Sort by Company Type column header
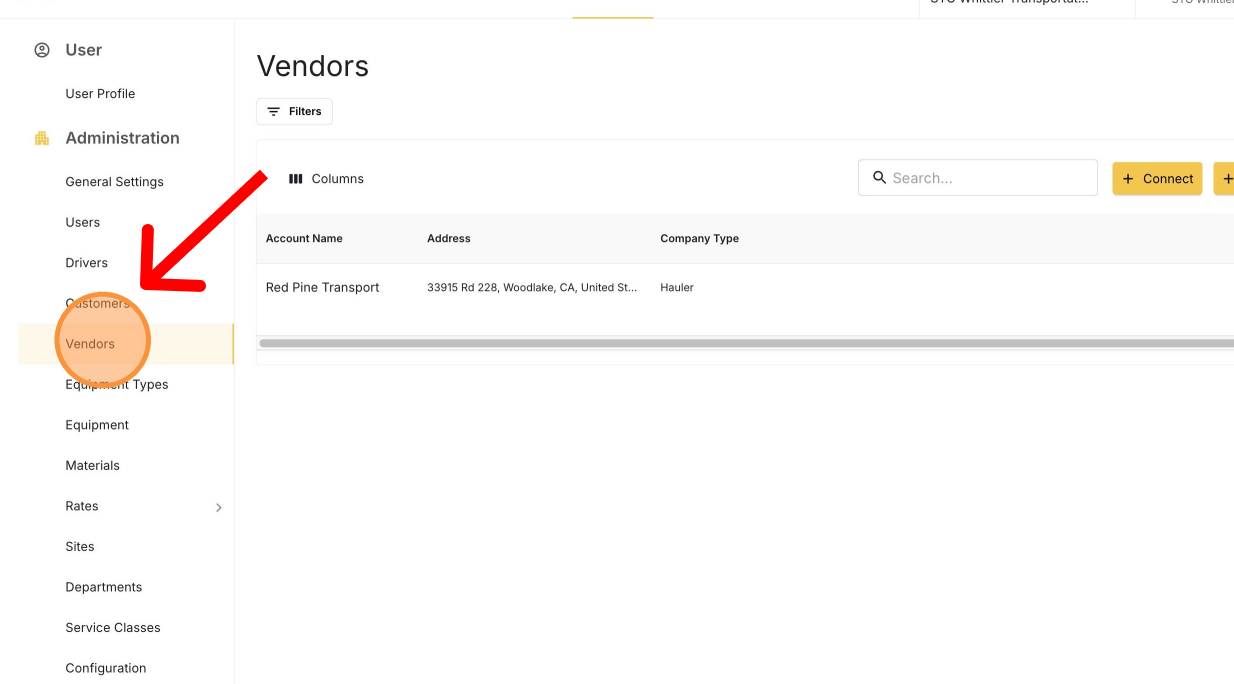1234x684 pixels. pyautogui.click(x=699, y=238)
